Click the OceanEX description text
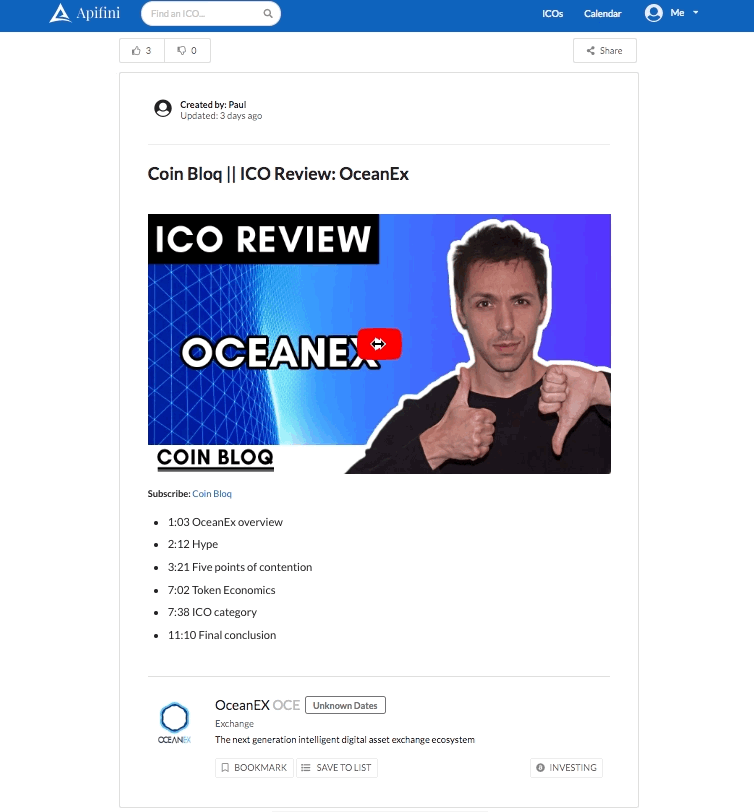 pyautogui.click(x=345, y=740)
